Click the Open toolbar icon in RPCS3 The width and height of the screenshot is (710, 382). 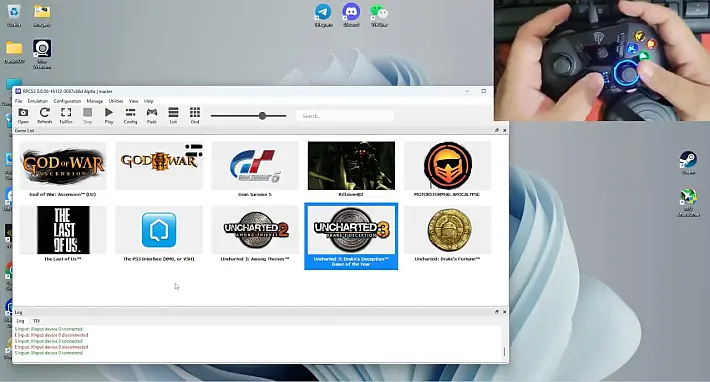click(23, 115)
